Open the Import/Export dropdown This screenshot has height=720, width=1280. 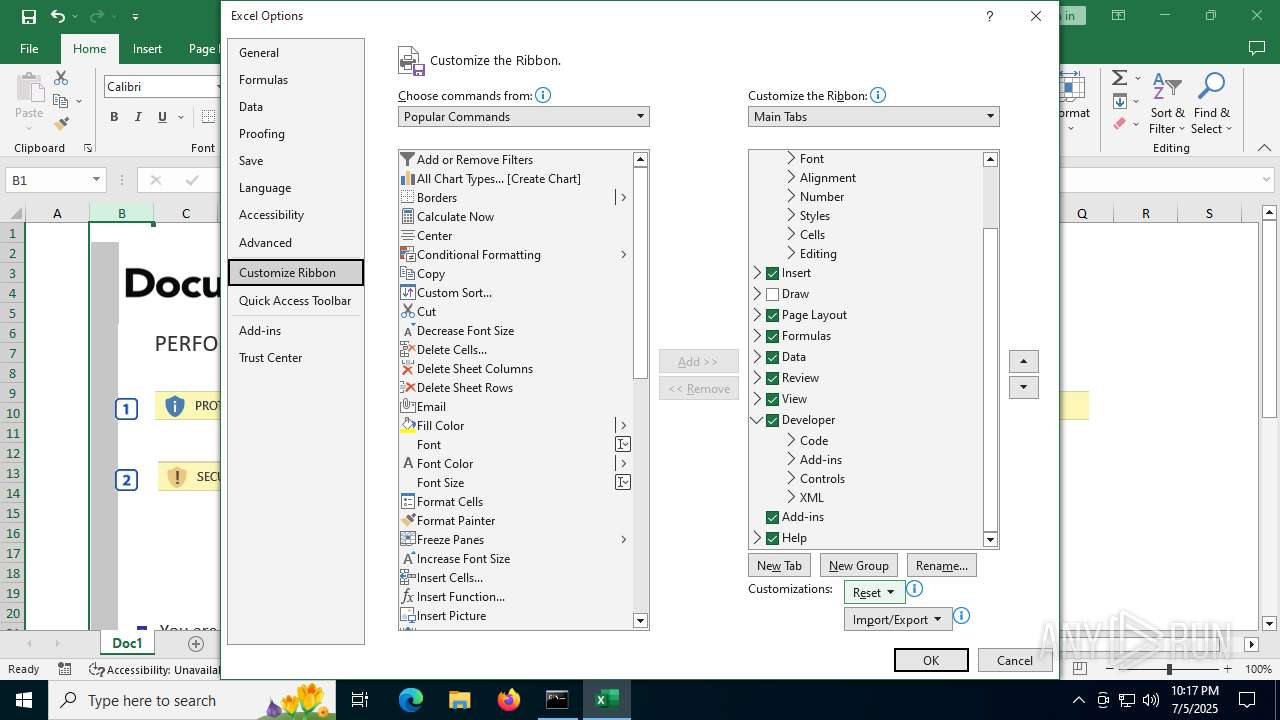897,619
